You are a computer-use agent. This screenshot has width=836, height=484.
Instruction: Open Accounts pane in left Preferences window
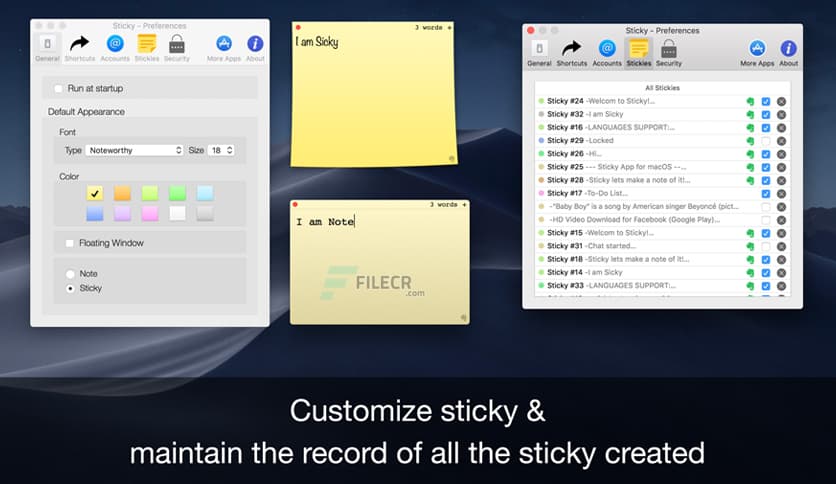[x=115, y=48]
